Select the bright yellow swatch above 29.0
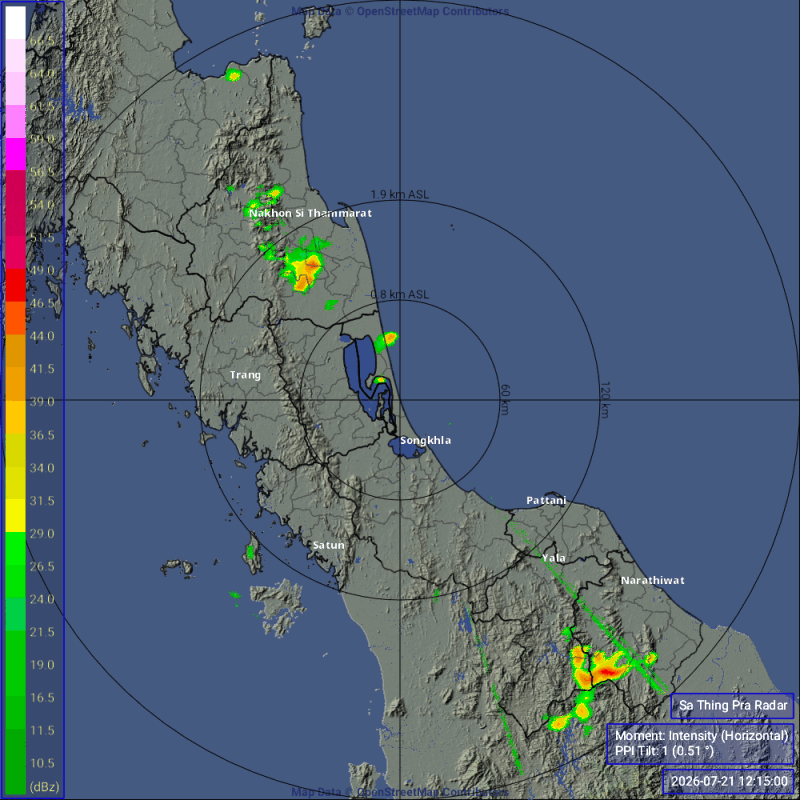 [15, 515]
